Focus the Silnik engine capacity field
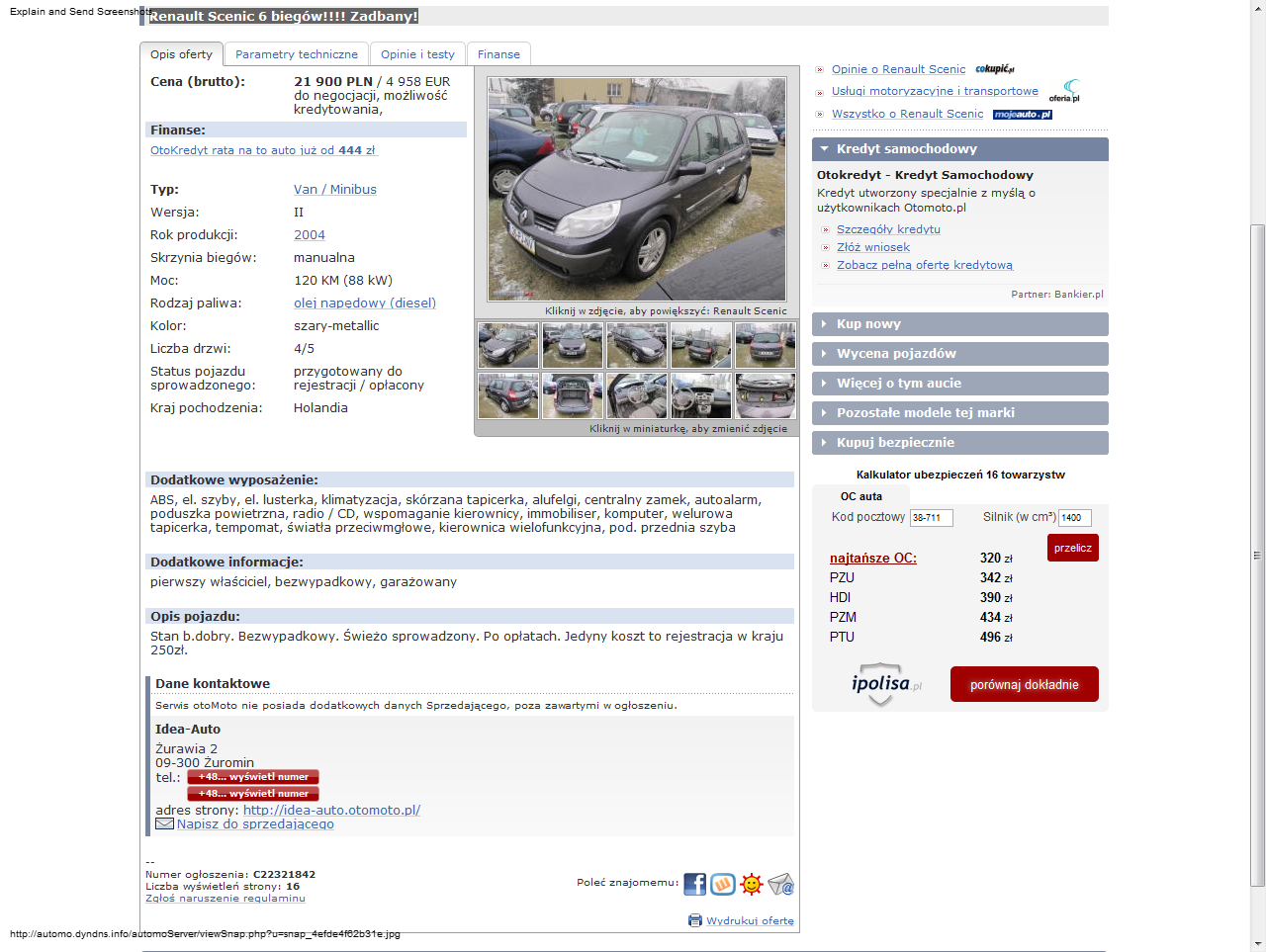The width and height of the screenshot is (1266, 952). pos(1075,518)
